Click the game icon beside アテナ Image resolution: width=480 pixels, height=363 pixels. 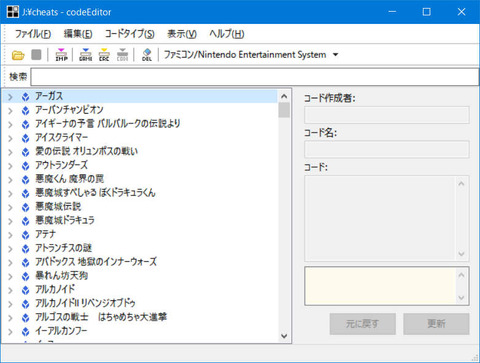point(25,235)
